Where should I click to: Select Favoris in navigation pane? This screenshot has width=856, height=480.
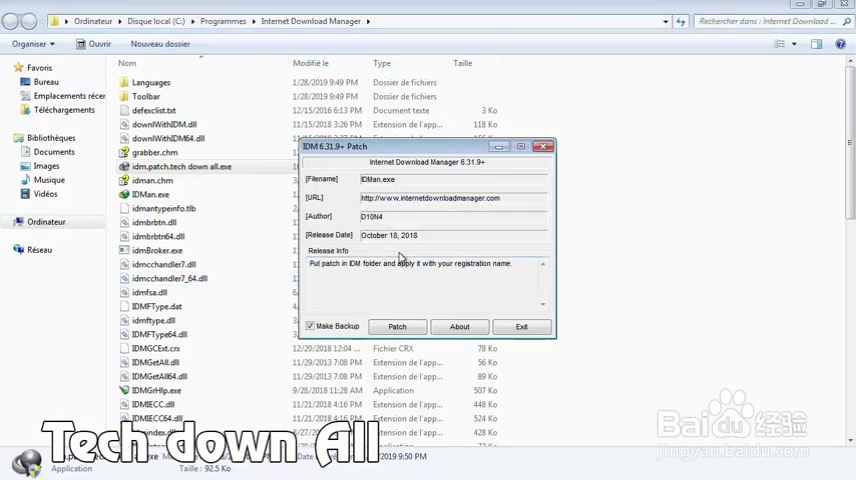39,68
